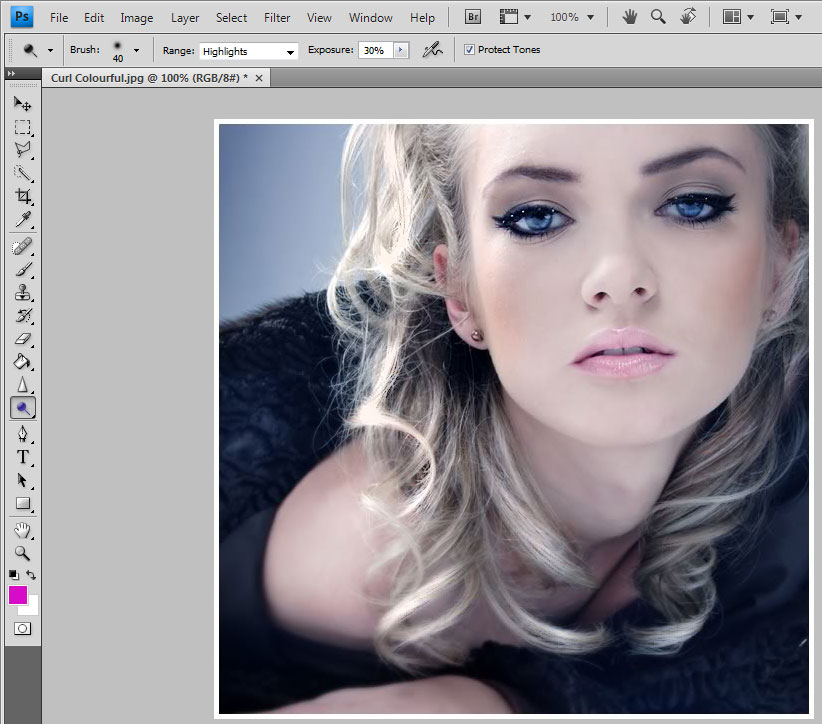Viewport: 822px width, 724px height.
Task: Toggle Quick Mask mode
Action: pyautogui.click(x=23, y=629)
